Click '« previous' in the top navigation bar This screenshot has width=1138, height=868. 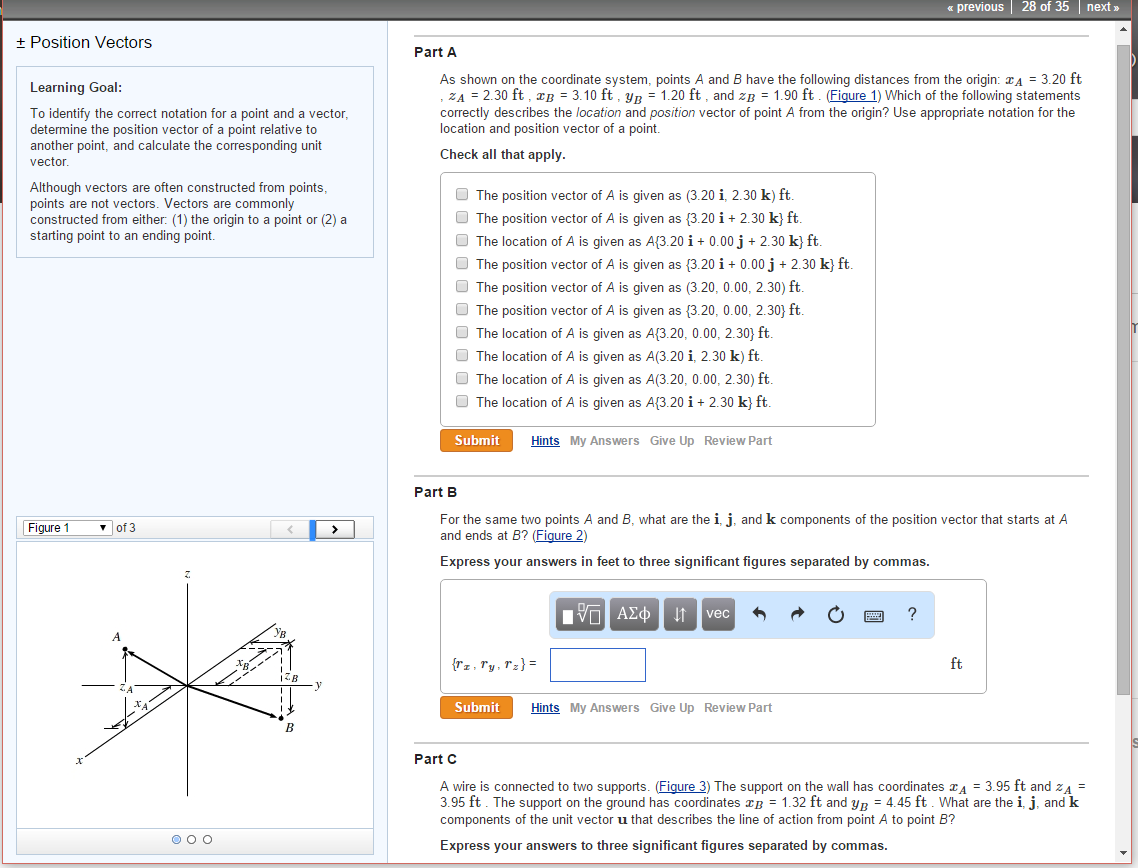[x=974, y=7]
